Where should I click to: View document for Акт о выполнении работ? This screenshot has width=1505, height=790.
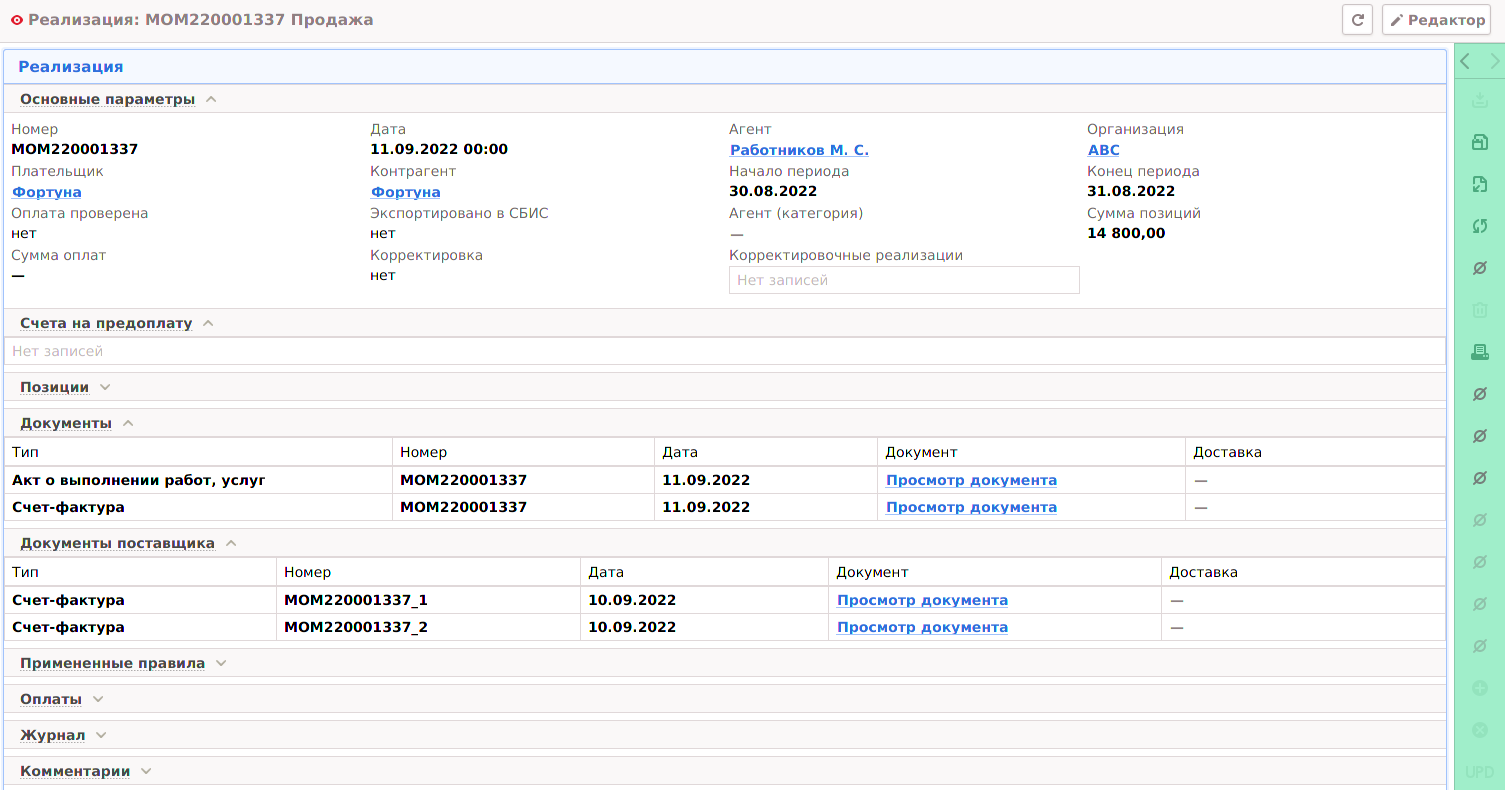click(x=971, y=480)
